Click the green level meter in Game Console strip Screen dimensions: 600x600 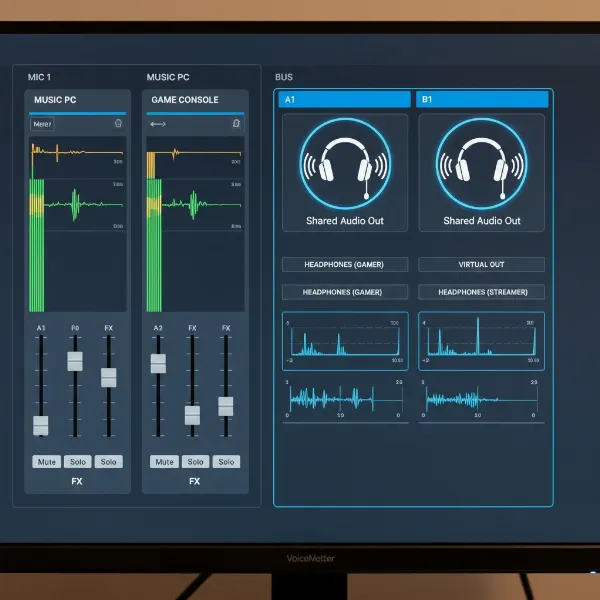pyautogui.click(x=154, y=245)
